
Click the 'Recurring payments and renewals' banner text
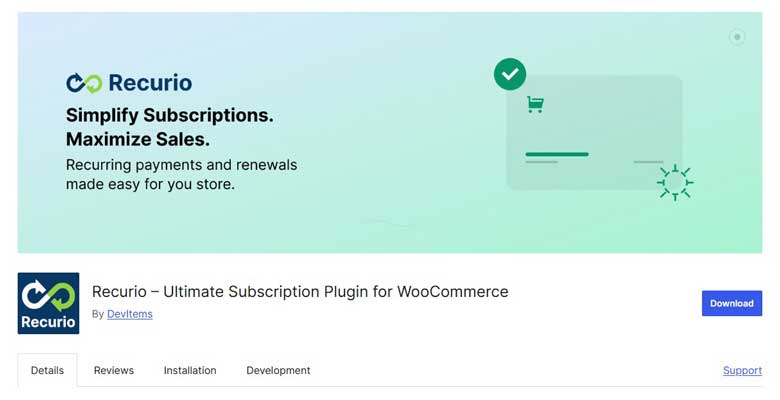[x=181, y=164]
